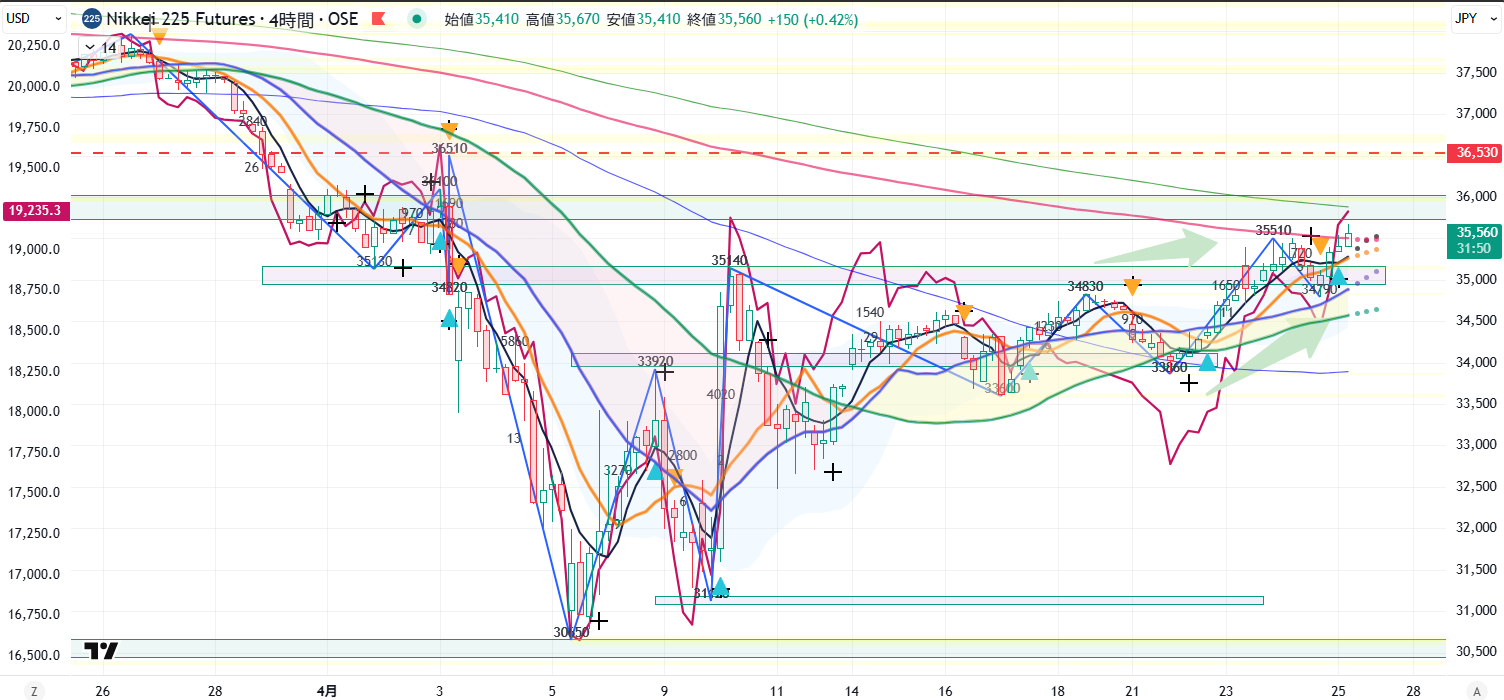Screen dimensions: 1504x700
Task: Open the JPY currency dropdown on right axis
Action: (x=1476, y=18)
